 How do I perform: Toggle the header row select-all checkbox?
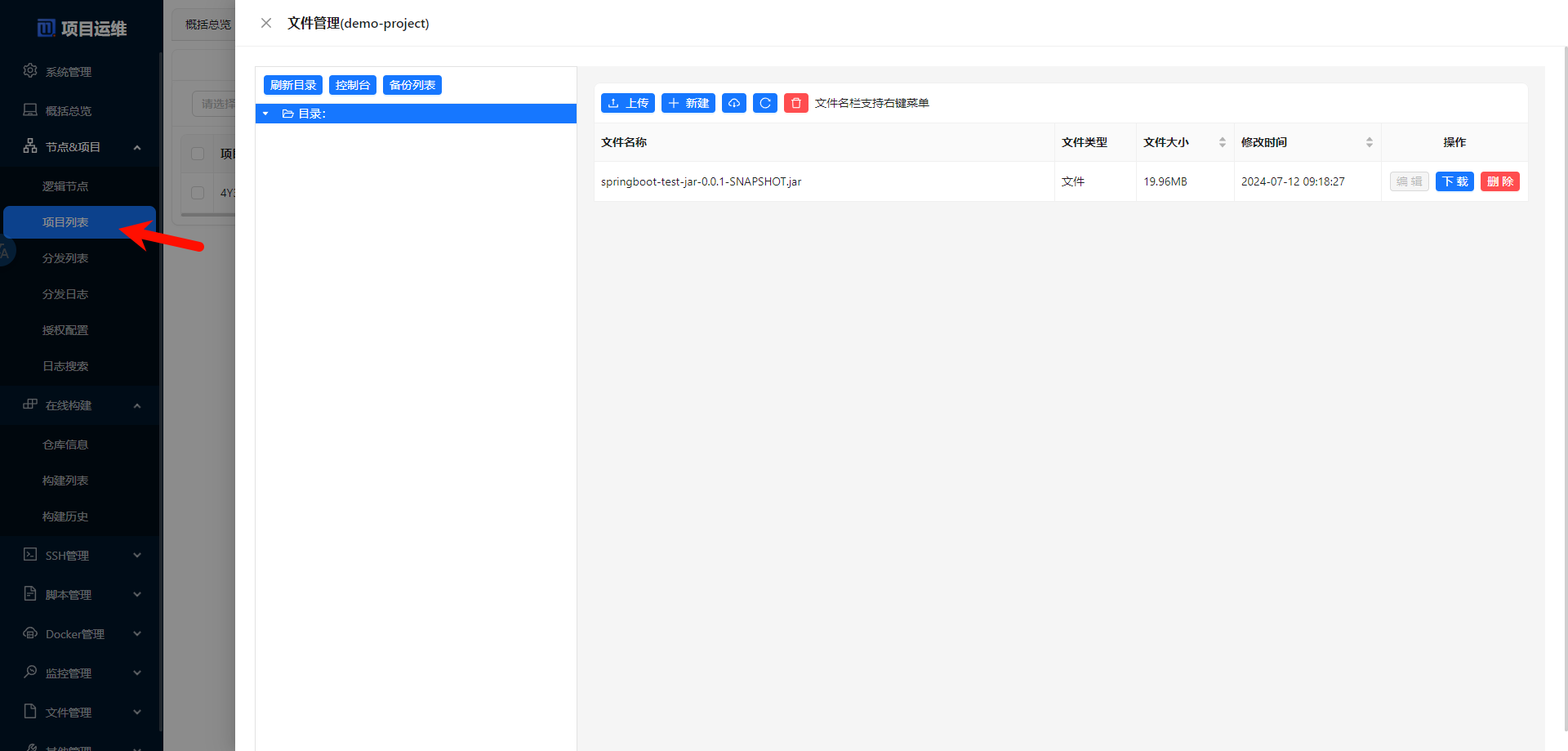(x=198, y=154)
